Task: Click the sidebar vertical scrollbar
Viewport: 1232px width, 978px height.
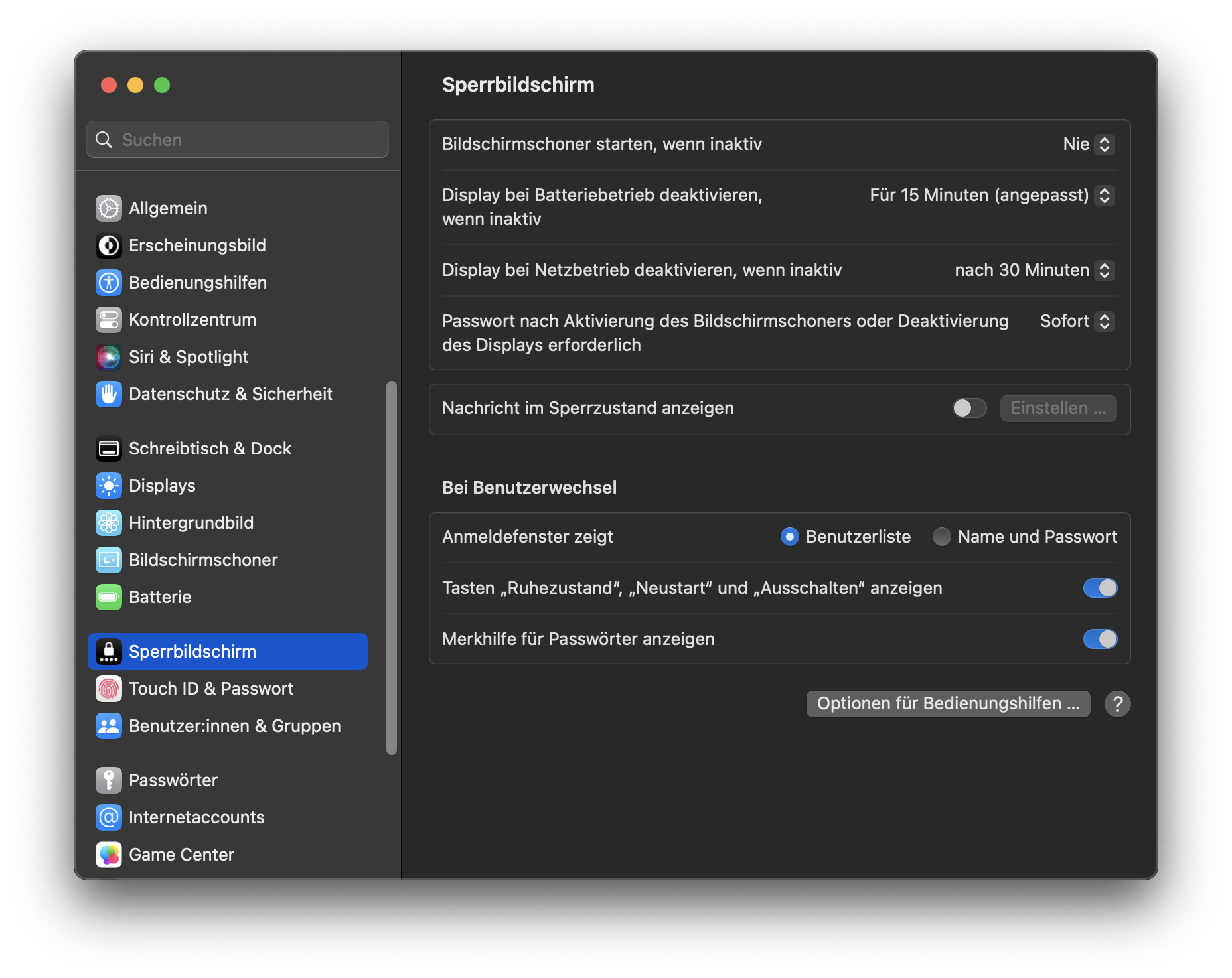Action: click(x=392, y=567)
